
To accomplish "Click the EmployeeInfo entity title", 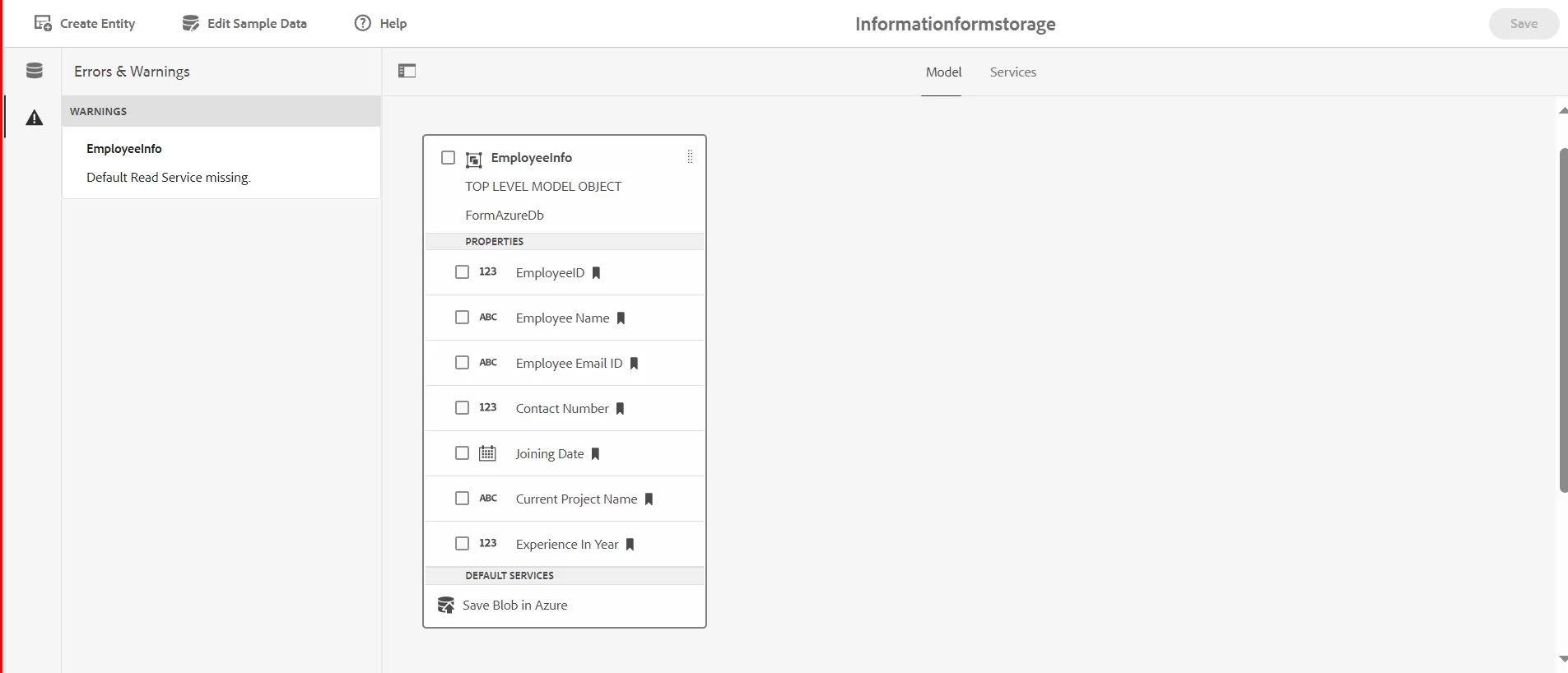I will click(x=532, y=157).
